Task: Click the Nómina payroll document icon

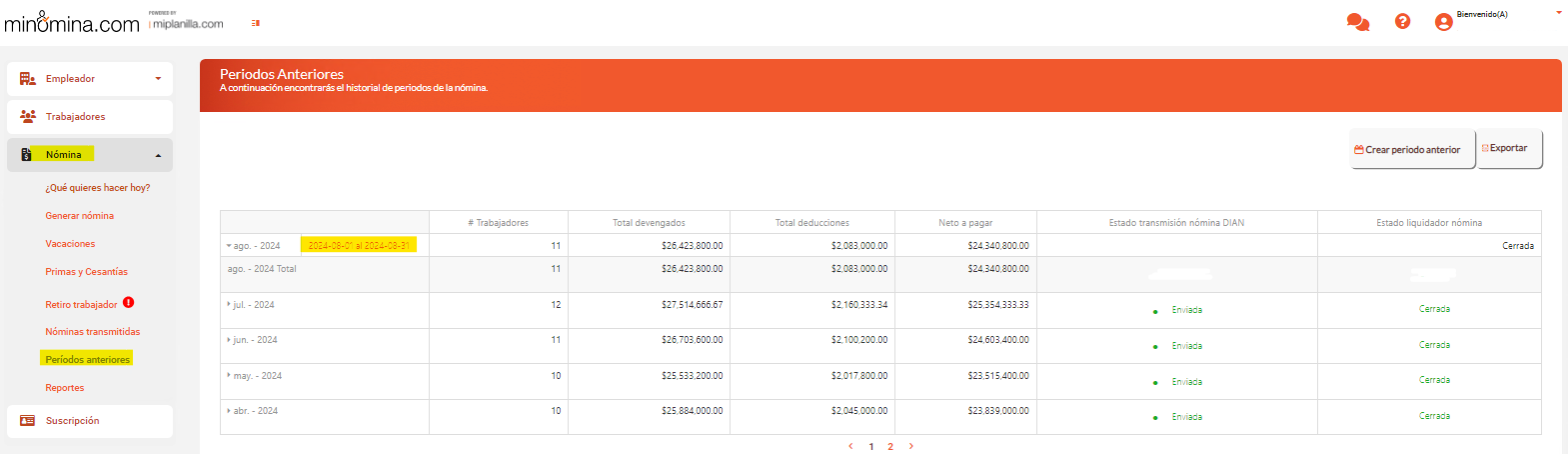Action: click(x=26, y=154)
